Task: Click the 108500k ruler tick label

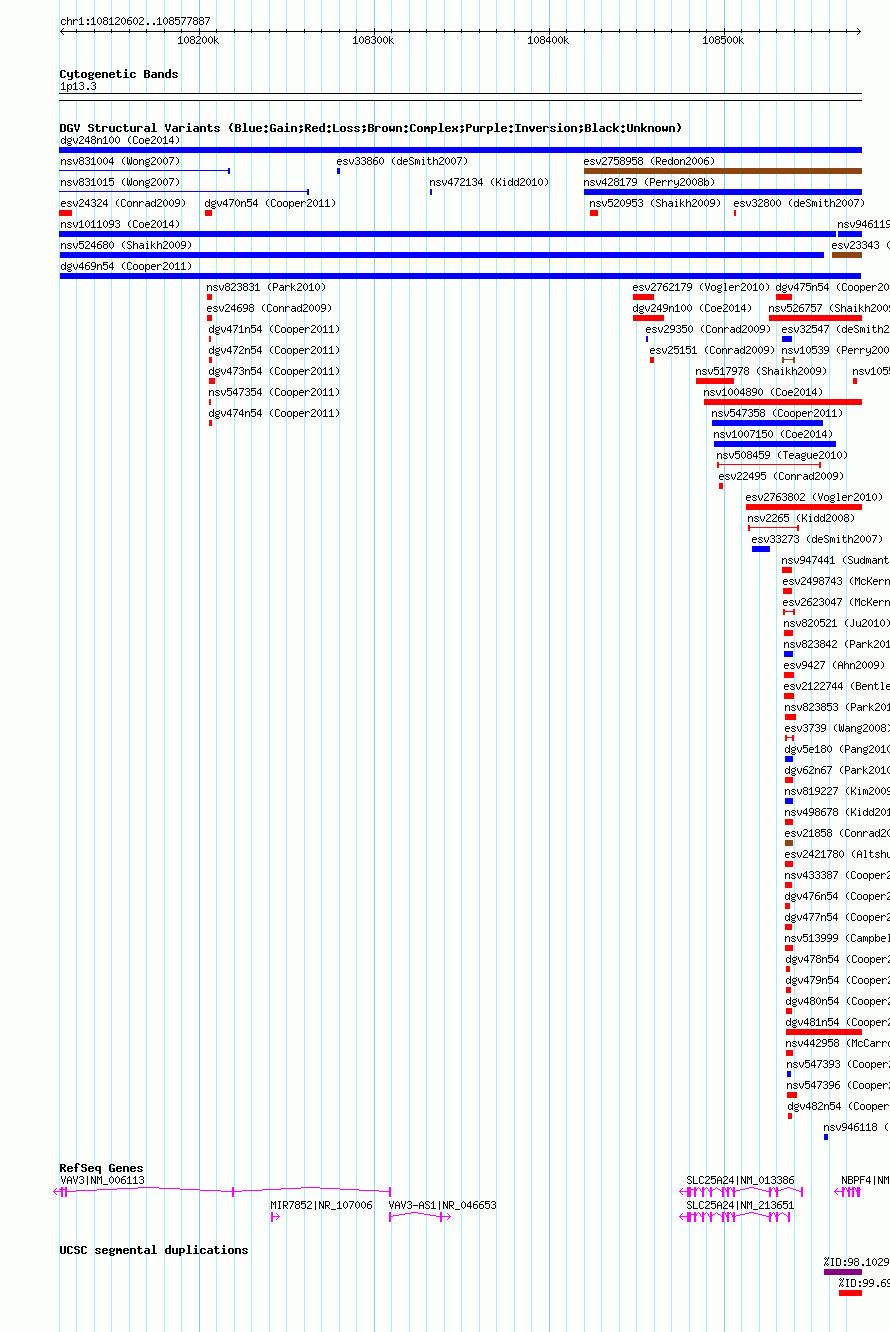Action: pos(723,40)
